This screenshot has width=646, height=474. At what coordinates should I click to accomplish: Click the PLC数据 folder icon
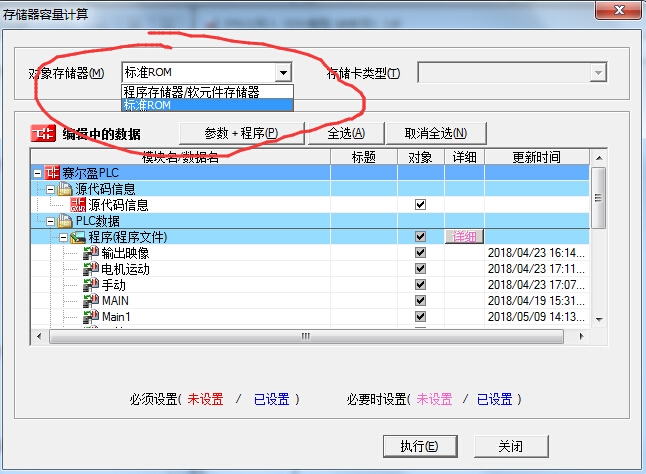65,221
